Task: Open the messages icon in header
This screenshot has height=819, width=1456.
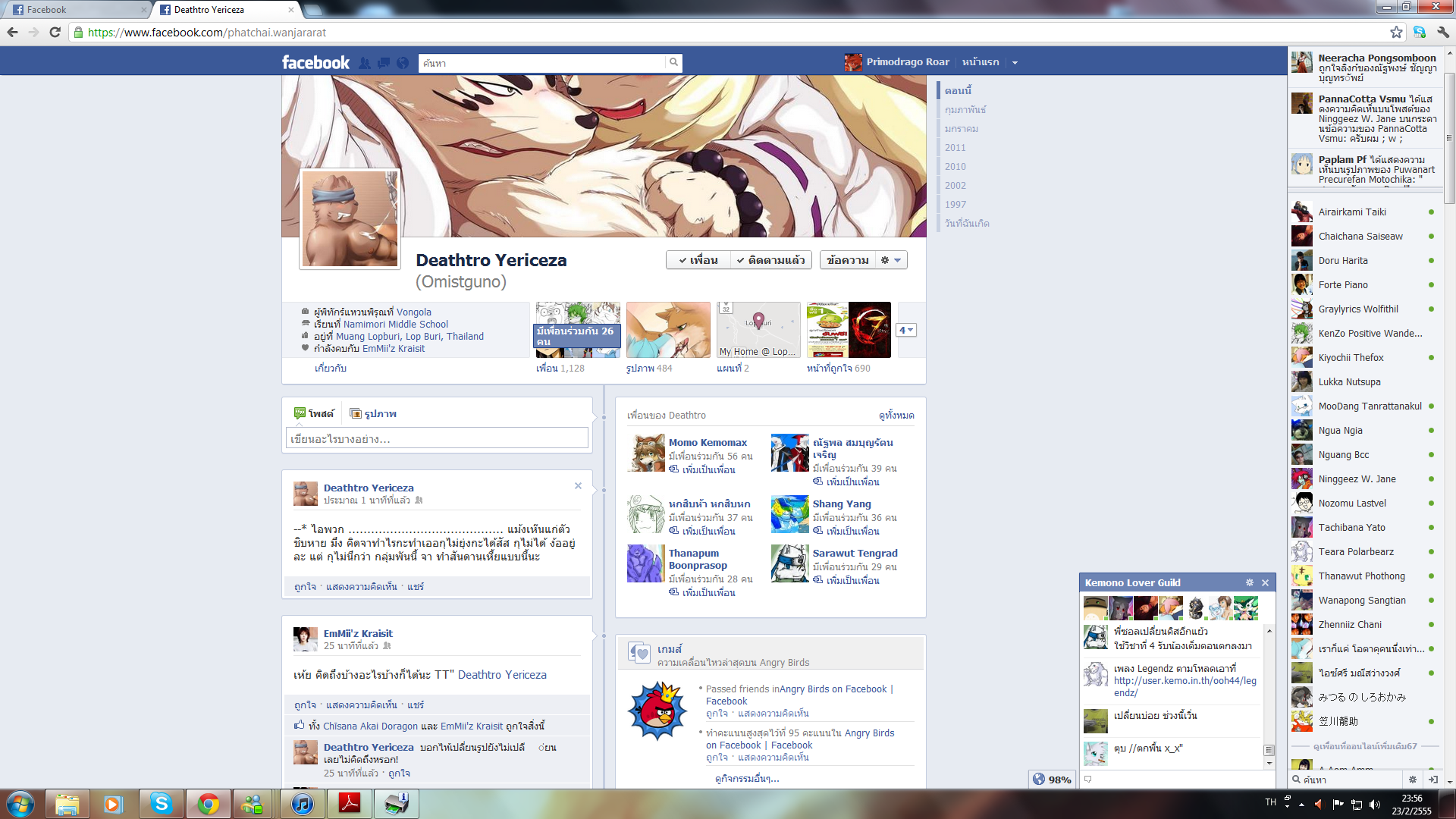Action: click(x=384, y=63)
